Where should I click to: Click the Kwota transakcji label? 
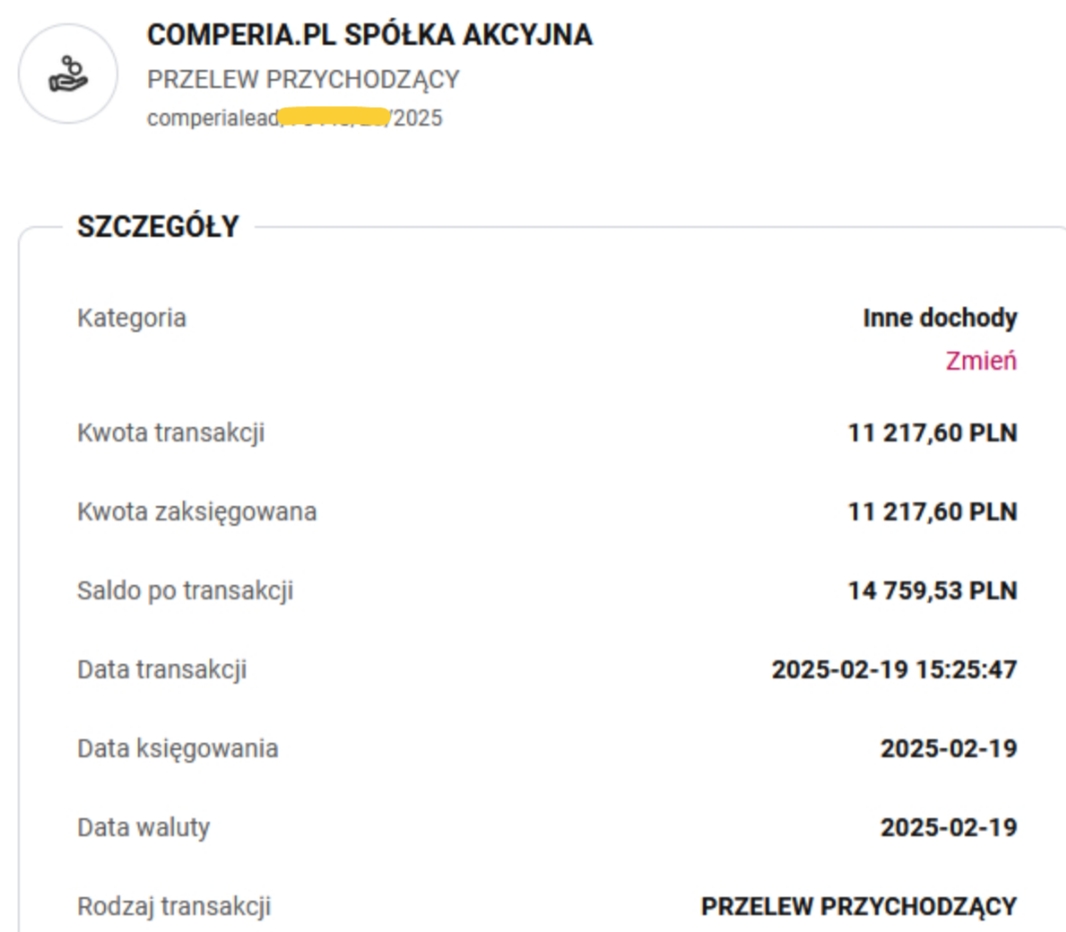(170, 434)
